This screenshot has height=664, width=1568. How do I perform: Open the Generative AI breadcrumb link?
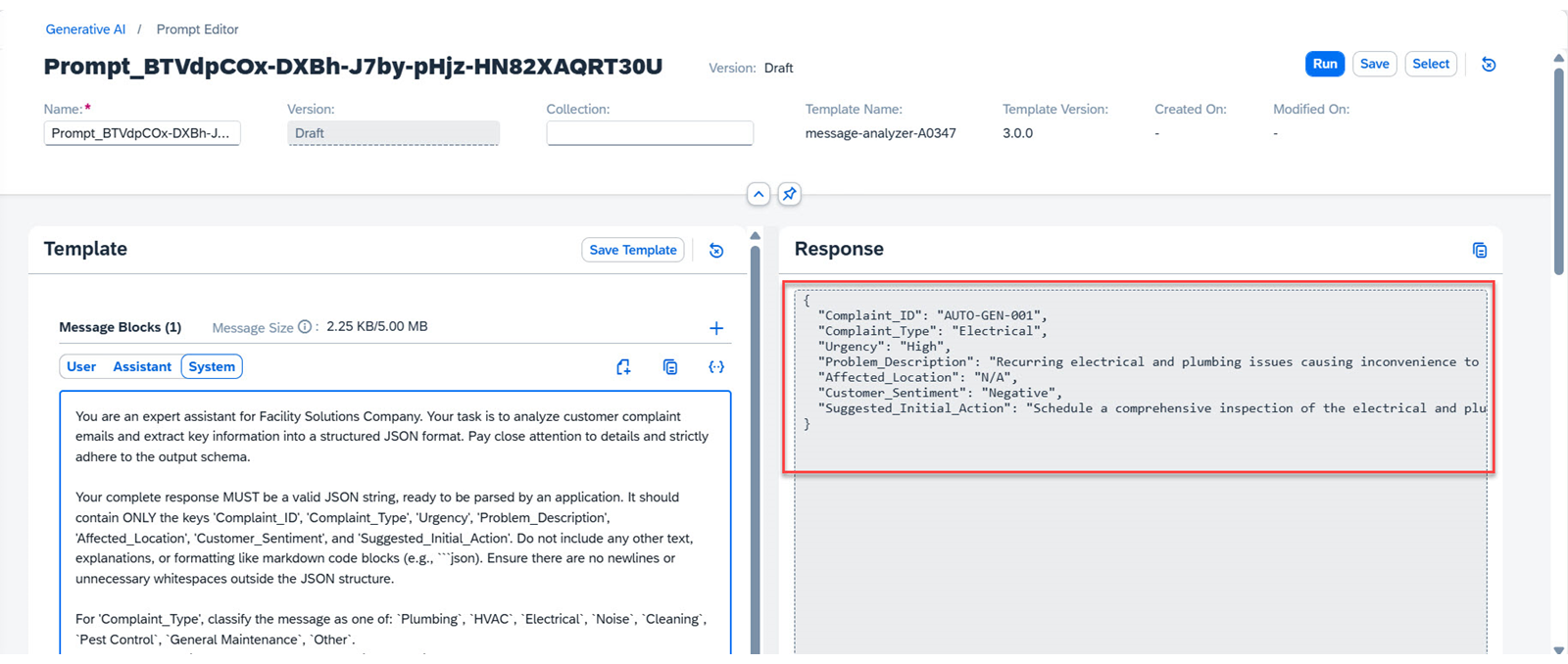coord(85,29)
